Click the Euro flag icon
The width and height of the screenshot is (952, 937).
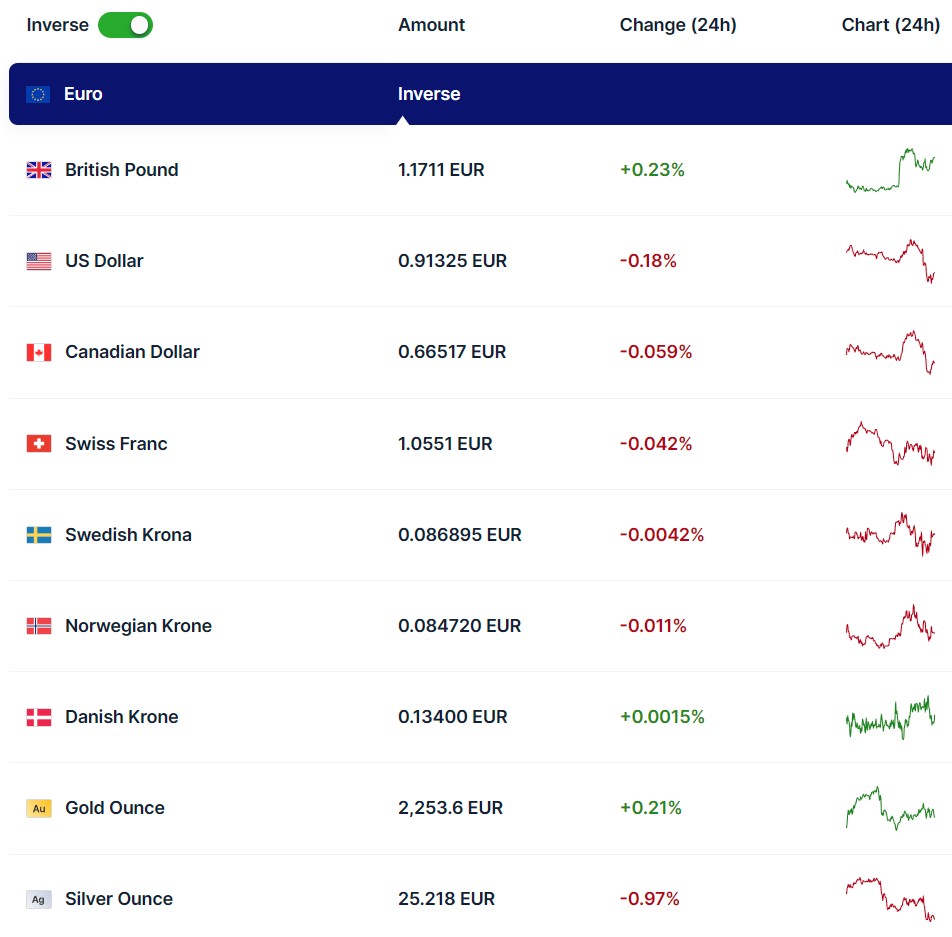click(x=38, y=94)
